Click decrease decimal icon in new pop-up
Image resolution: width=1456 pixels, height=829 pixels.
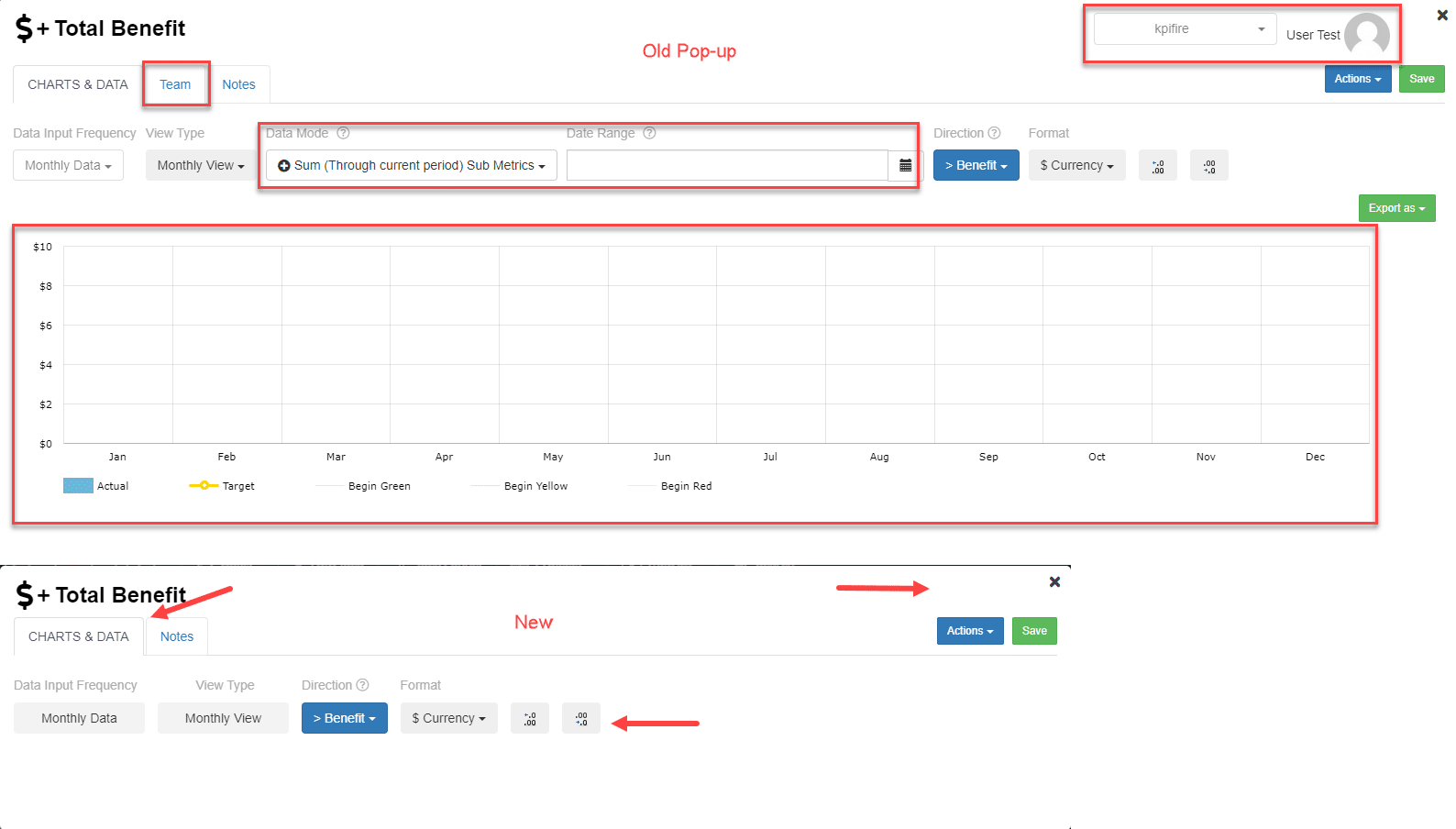coord(581,719)
